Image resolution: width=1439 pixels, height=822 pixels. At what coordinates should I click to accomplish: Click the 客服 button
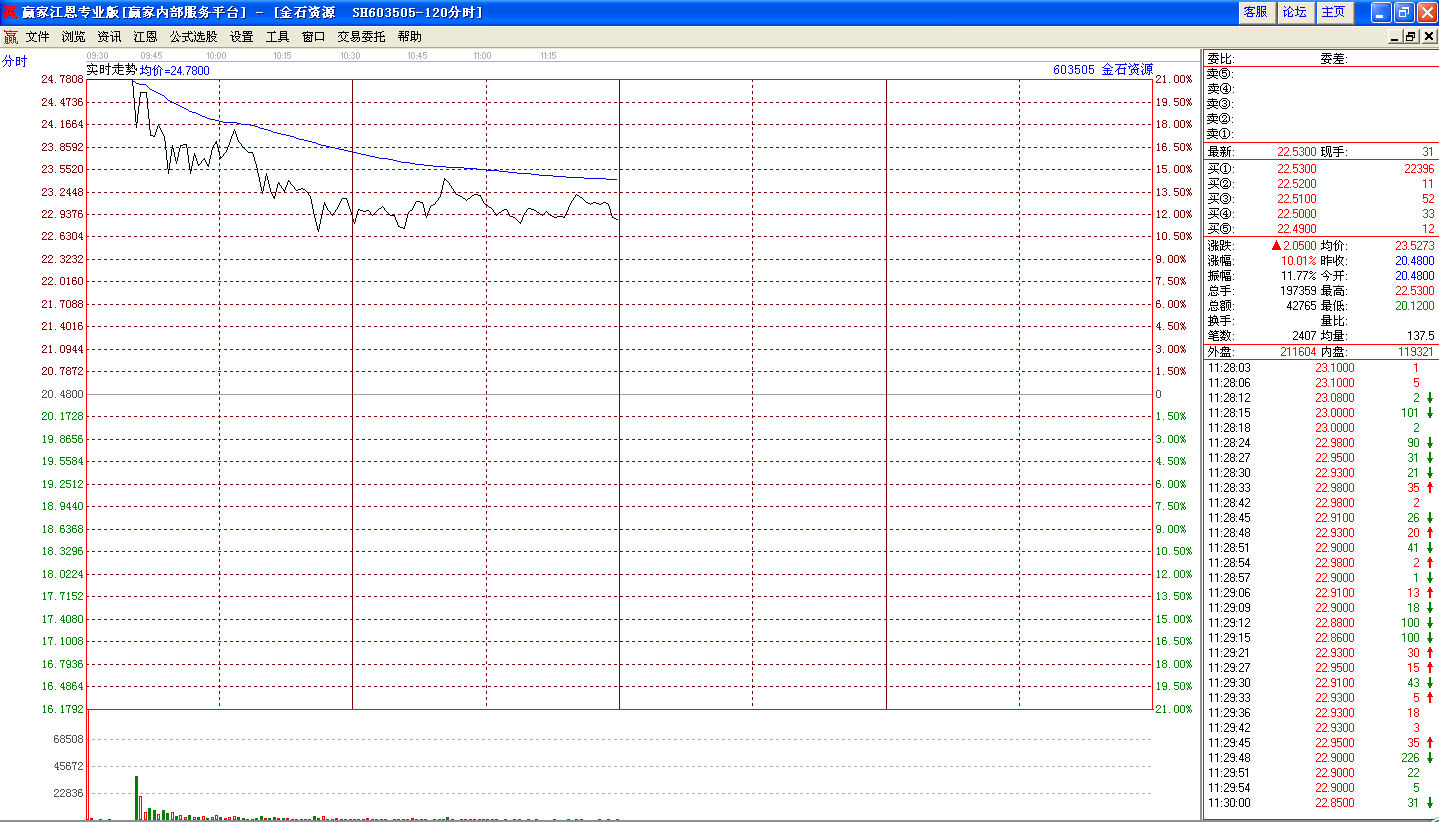pos(1255,12)
